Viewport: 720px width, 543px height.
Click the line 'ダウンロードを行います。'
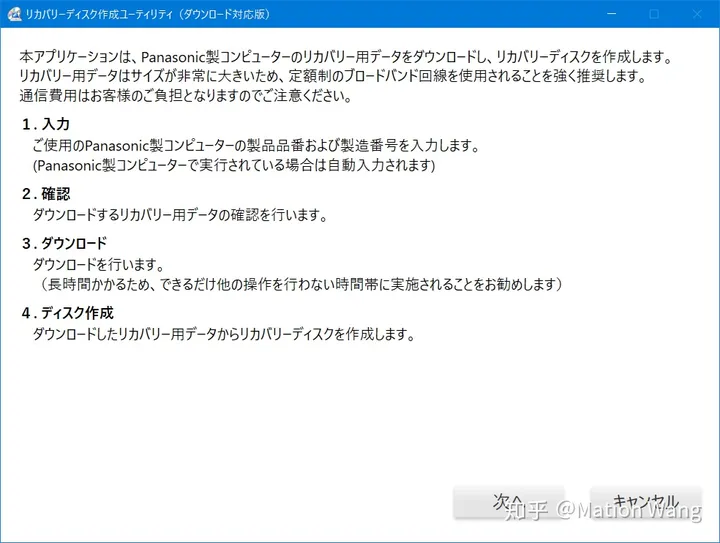[x=98, y=264]
